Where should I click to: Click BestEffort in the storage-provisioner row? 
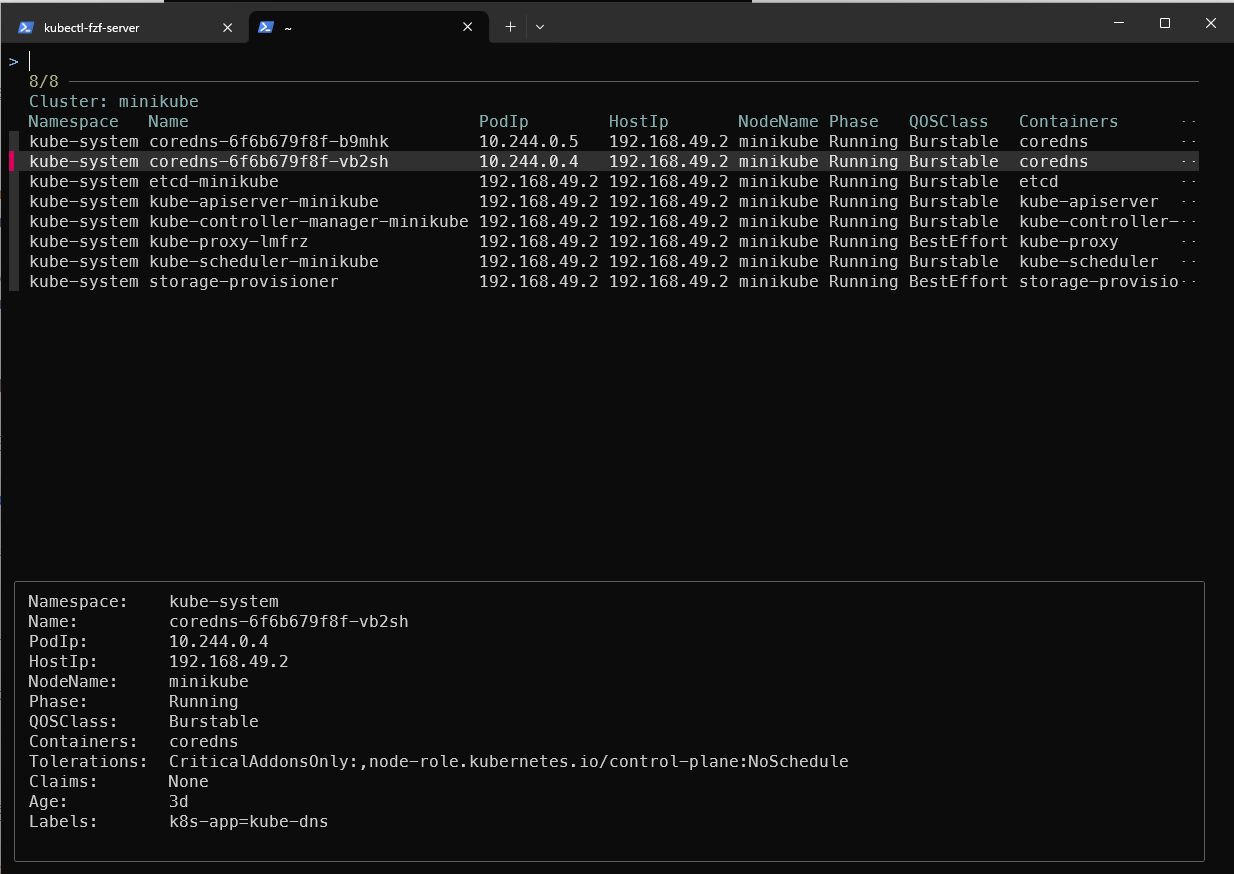pyautogui.click(x=959, y=281)
